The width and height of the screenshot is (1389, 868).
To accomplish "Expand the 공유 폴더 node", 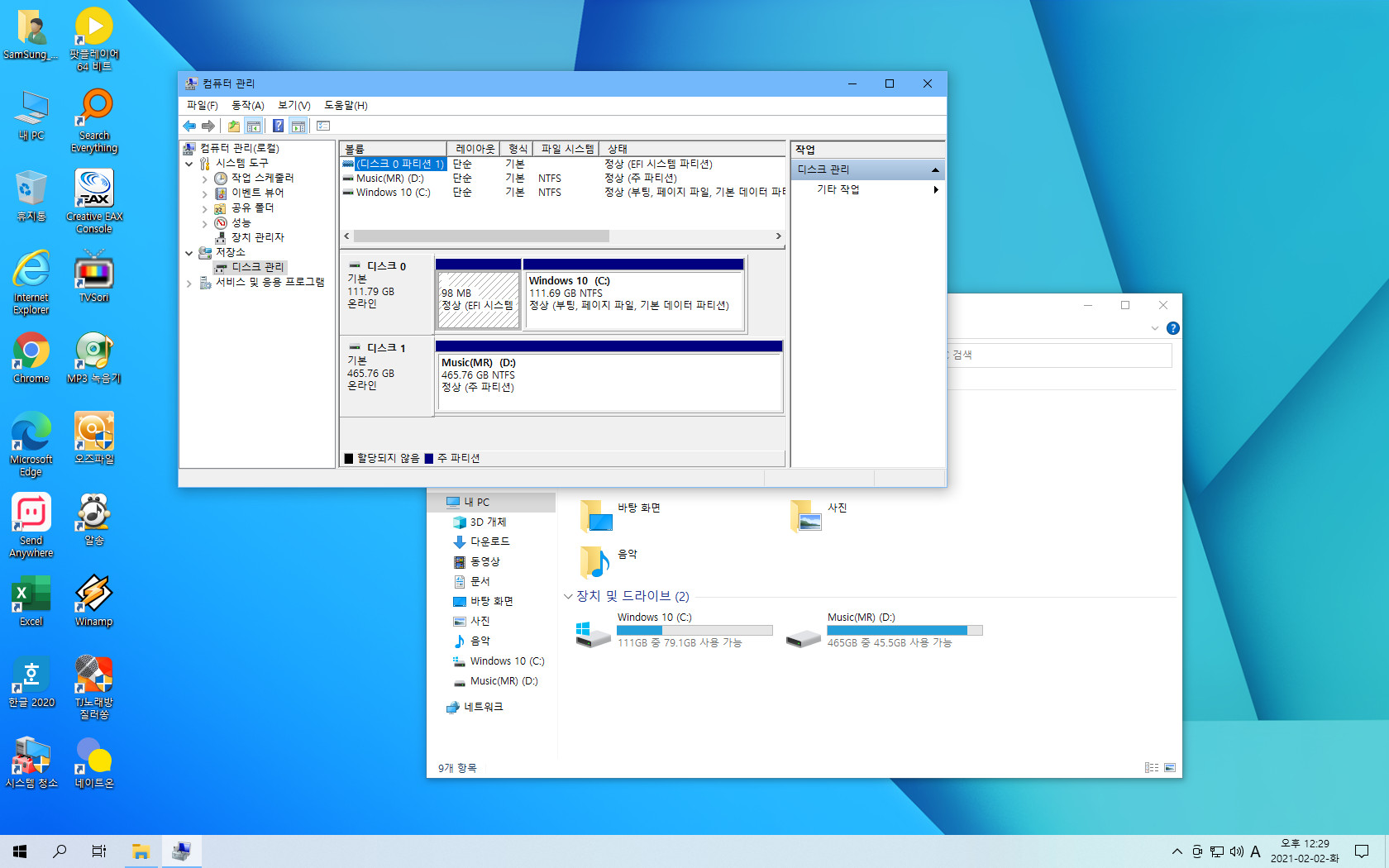I will tap(204, 208).
